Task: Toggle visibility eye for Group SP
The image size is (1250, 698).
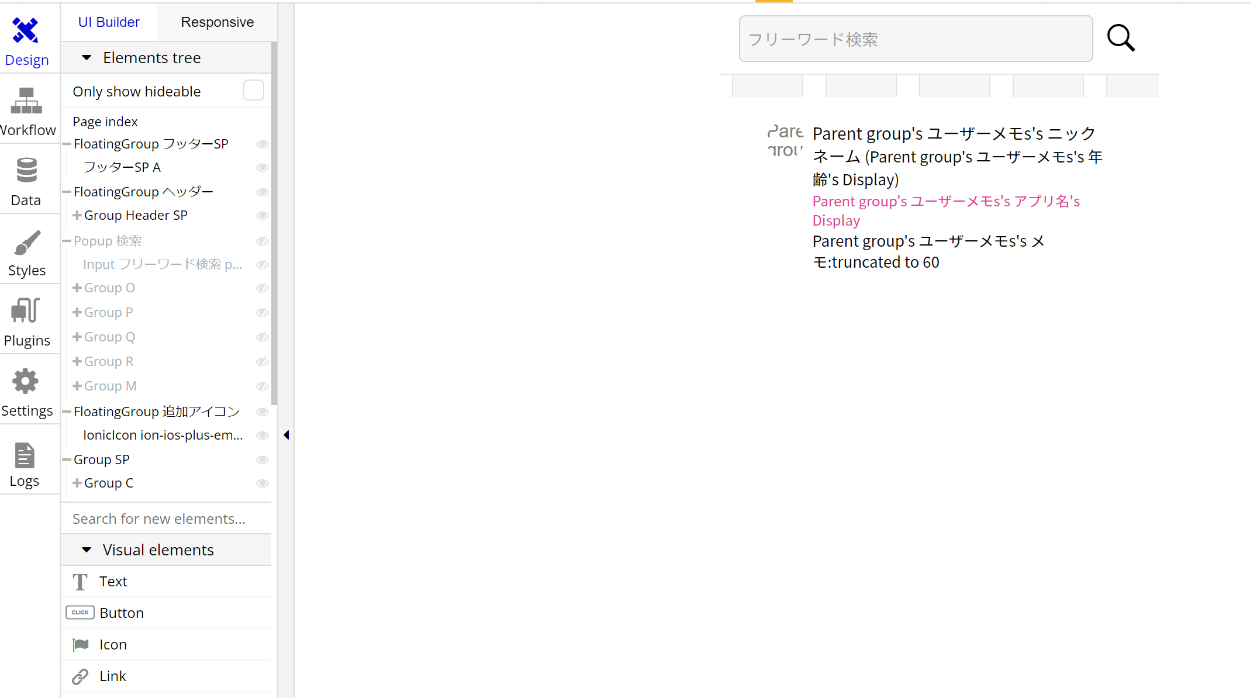Action: tap(262, 460)
